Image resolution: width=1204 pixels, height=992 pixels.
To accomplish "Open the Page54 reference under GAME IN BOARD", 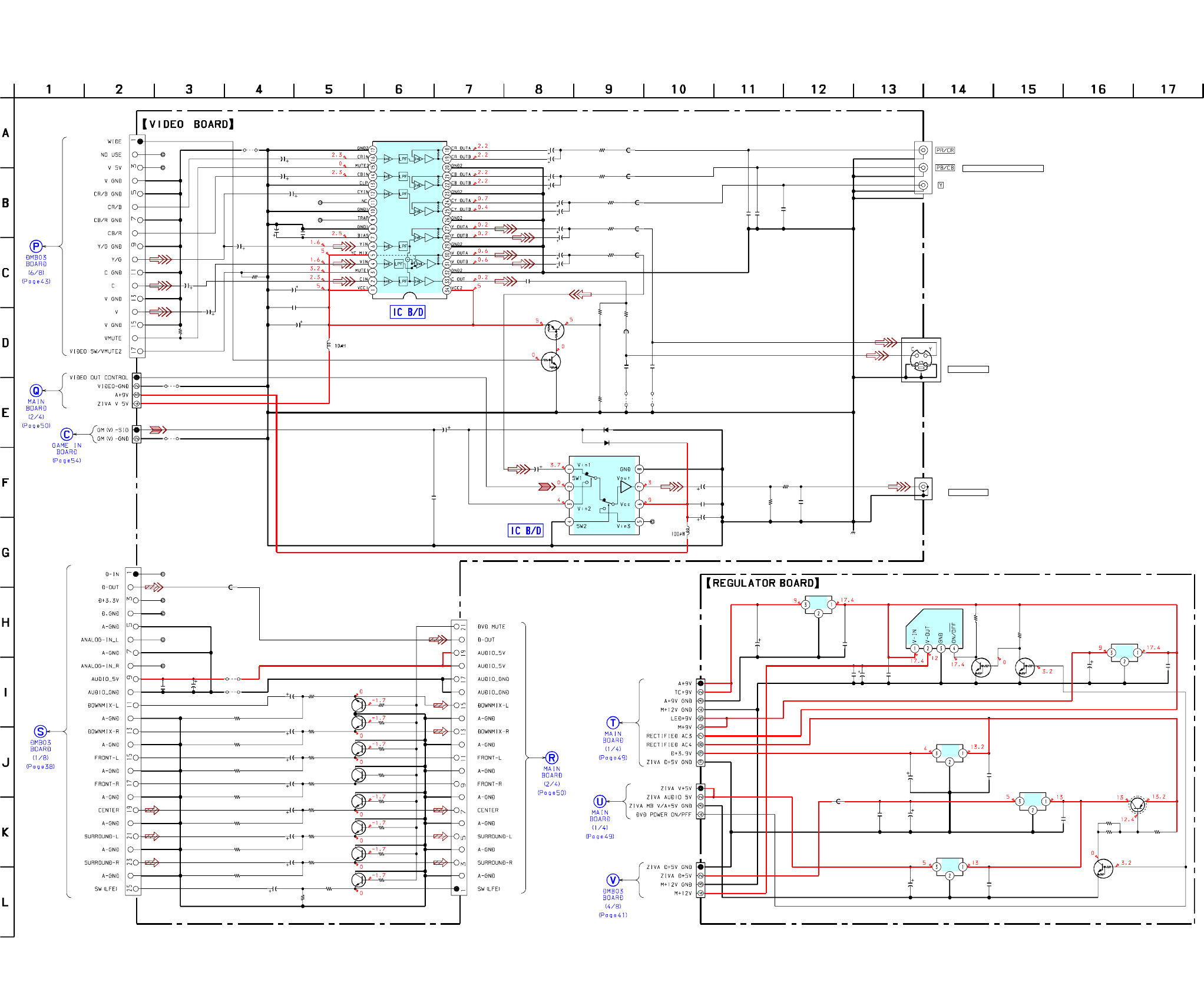I will 67,461.
